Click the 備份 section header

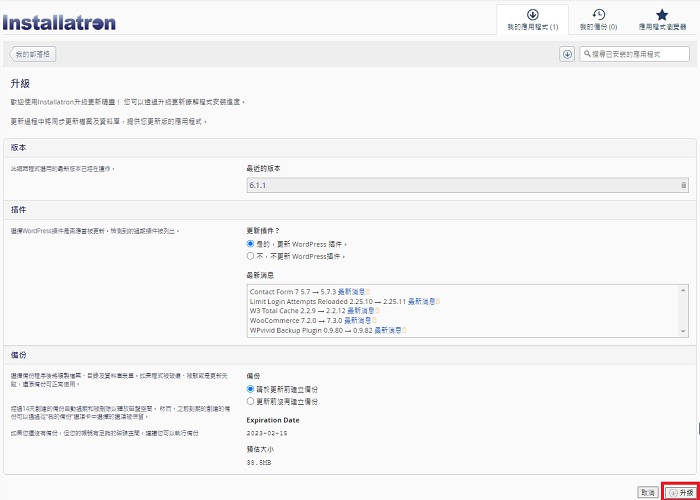[350, 355]
